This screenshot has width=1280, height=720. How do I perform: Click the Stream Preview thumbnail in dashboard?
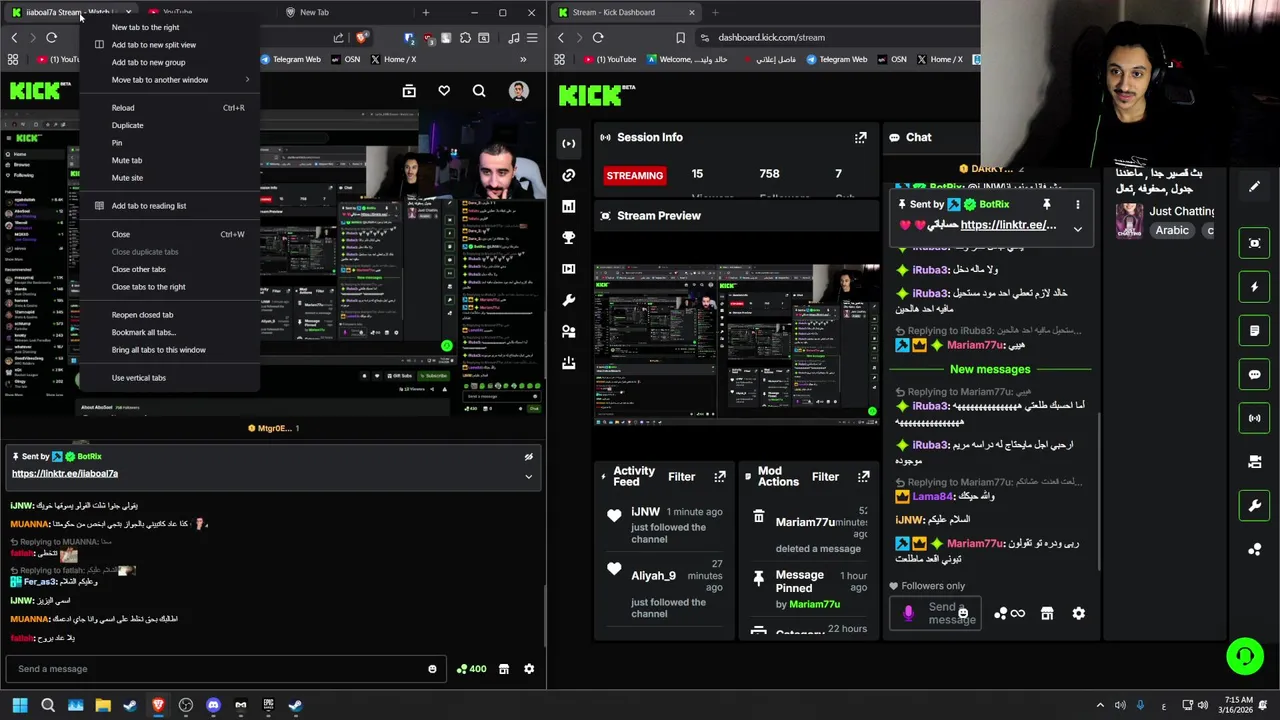(x=737, y=345)
